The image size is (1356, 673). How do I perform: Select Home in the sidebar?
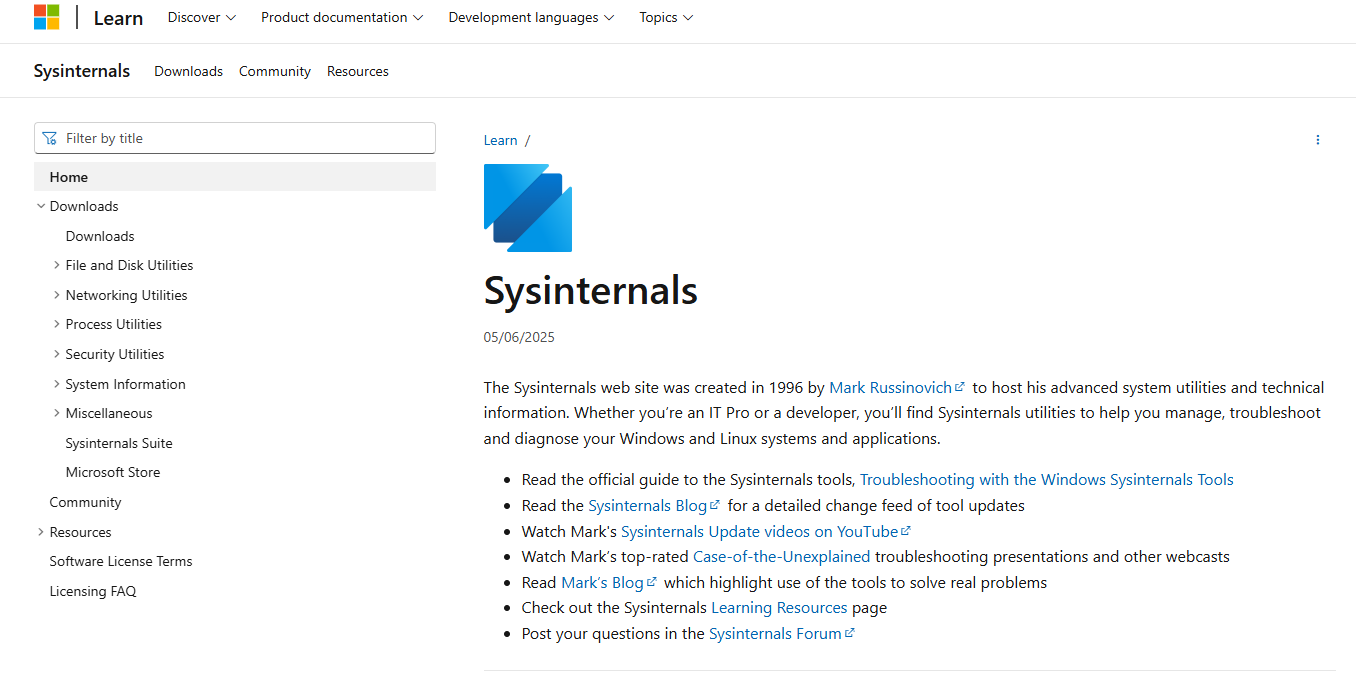pos(235,177)
